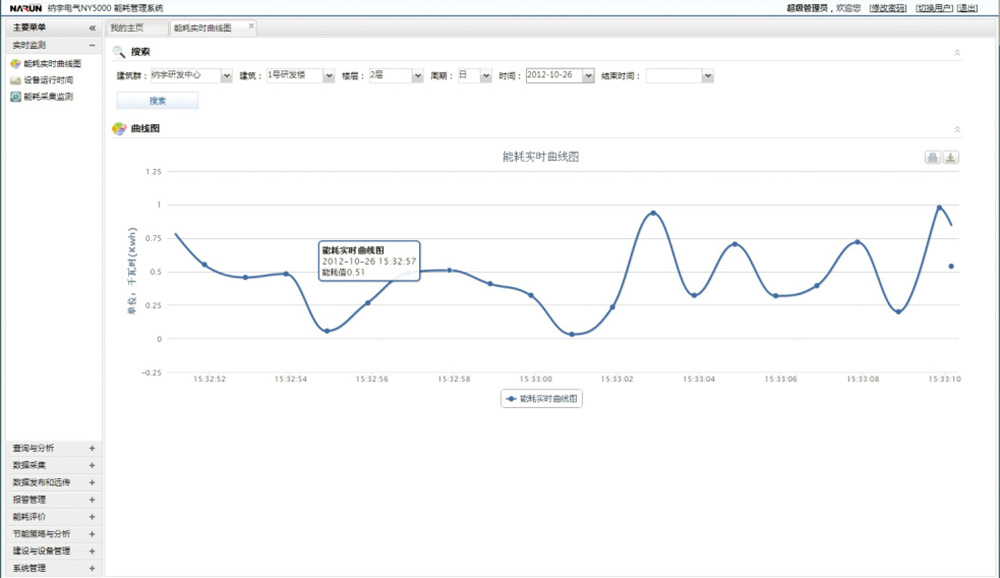Collapse the 搜索 panel with its chevron

coord(957,52)
